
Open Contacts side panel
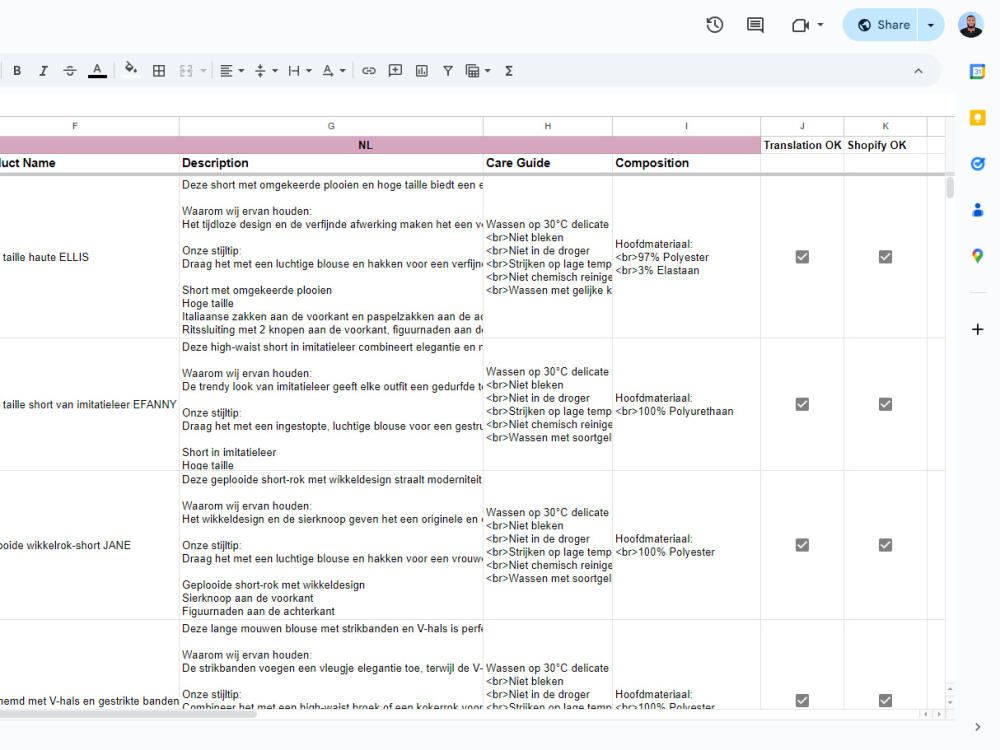[978, 210]
